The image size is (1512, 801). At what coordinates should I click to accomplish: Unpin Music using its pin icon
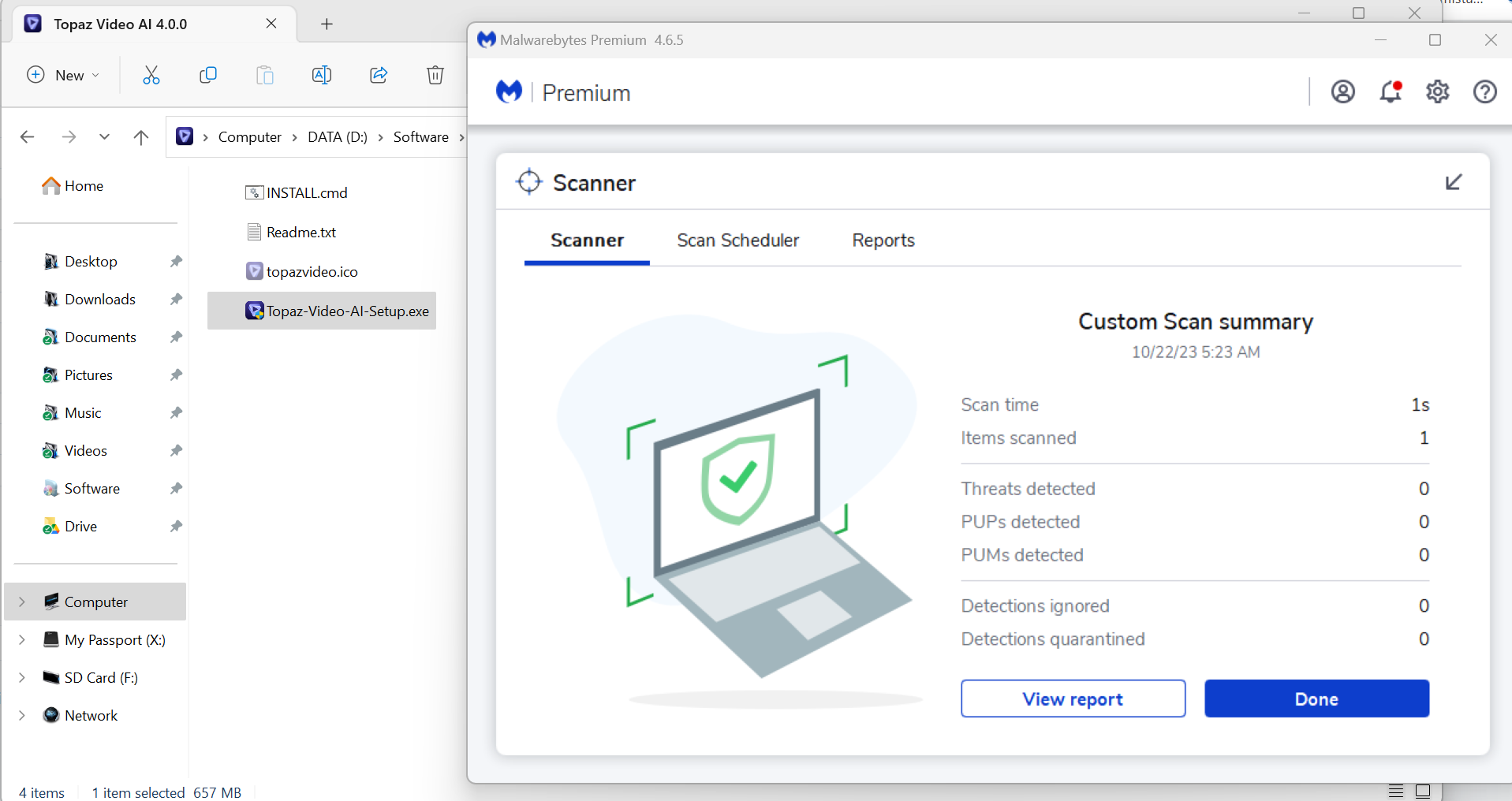176,412
